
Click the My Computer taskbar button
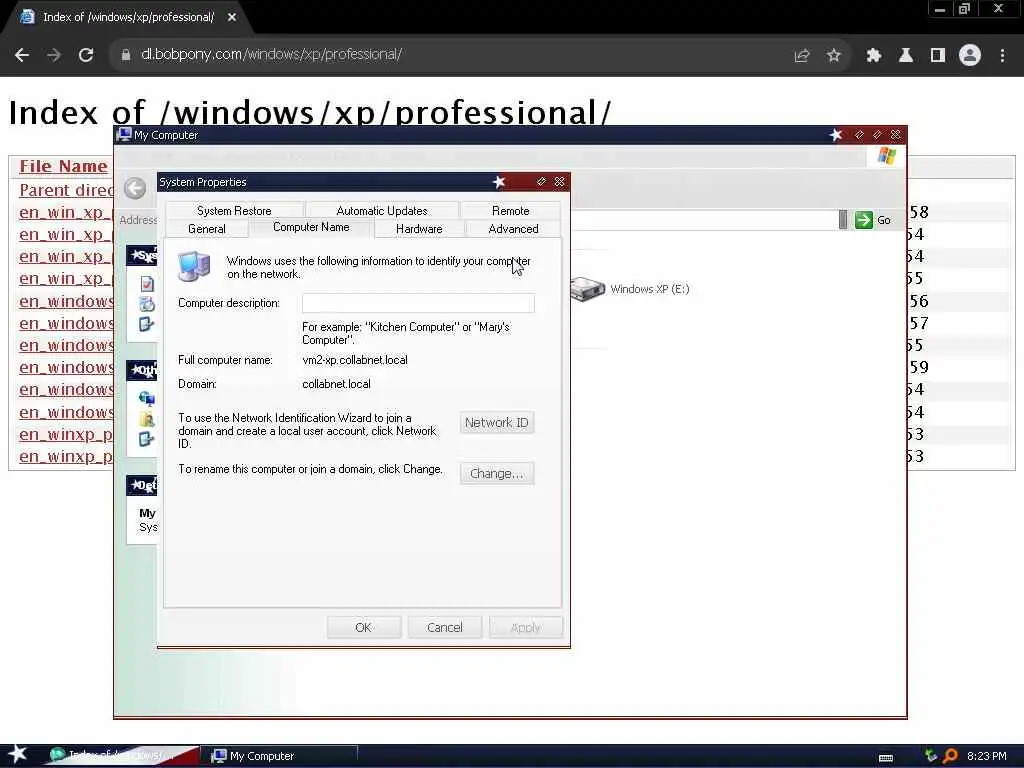pyautogui.click(x=281, y=756)
